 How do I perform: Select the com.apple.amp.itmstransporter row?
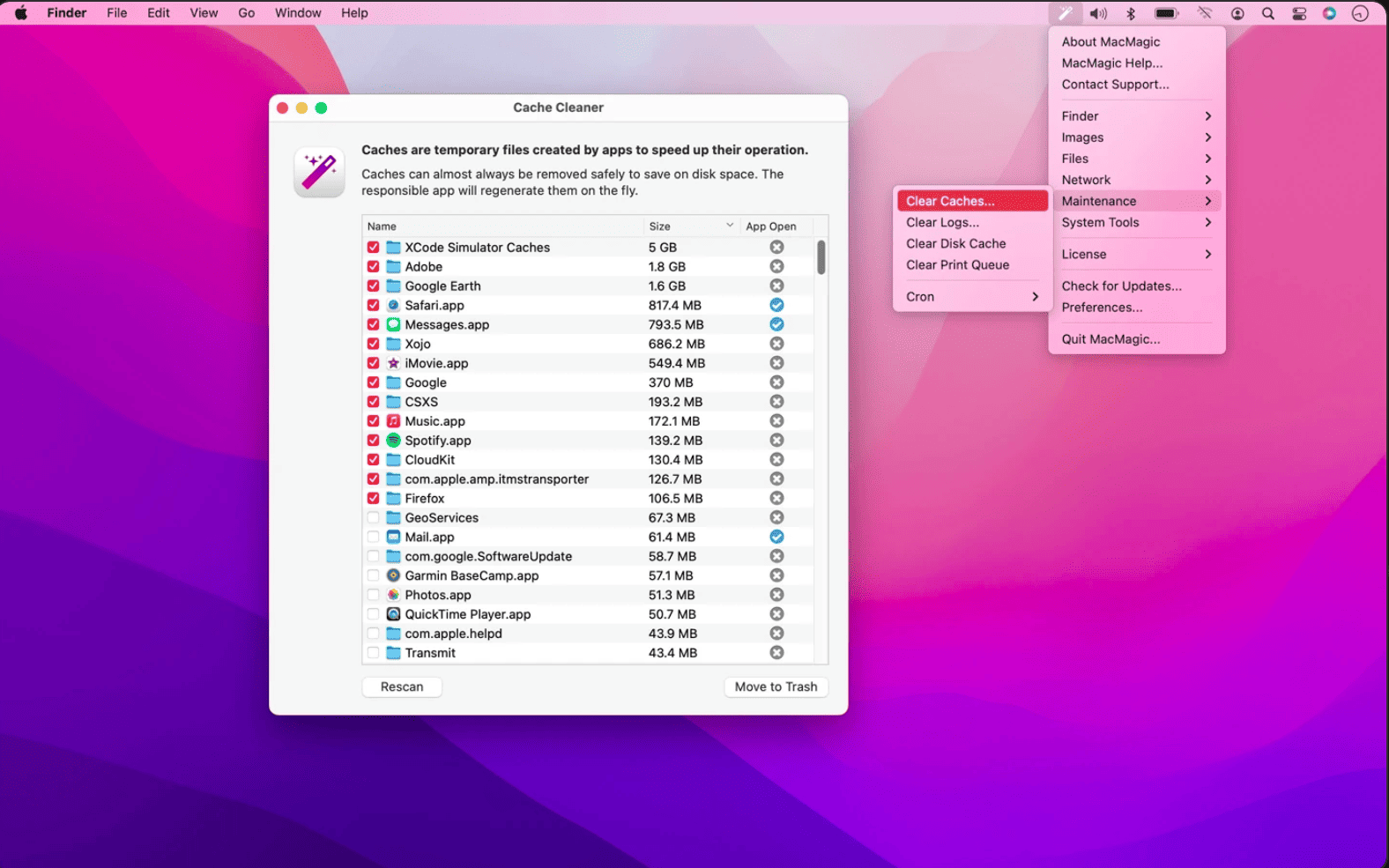point(588,479)
